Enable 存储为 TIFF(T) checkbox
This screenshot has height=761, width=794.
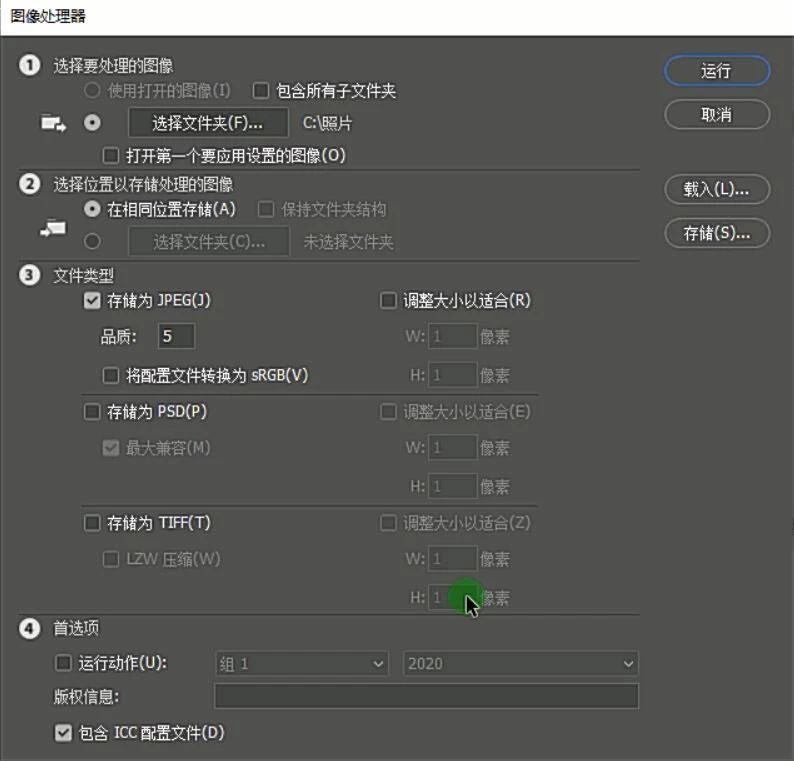coord(92,523)
